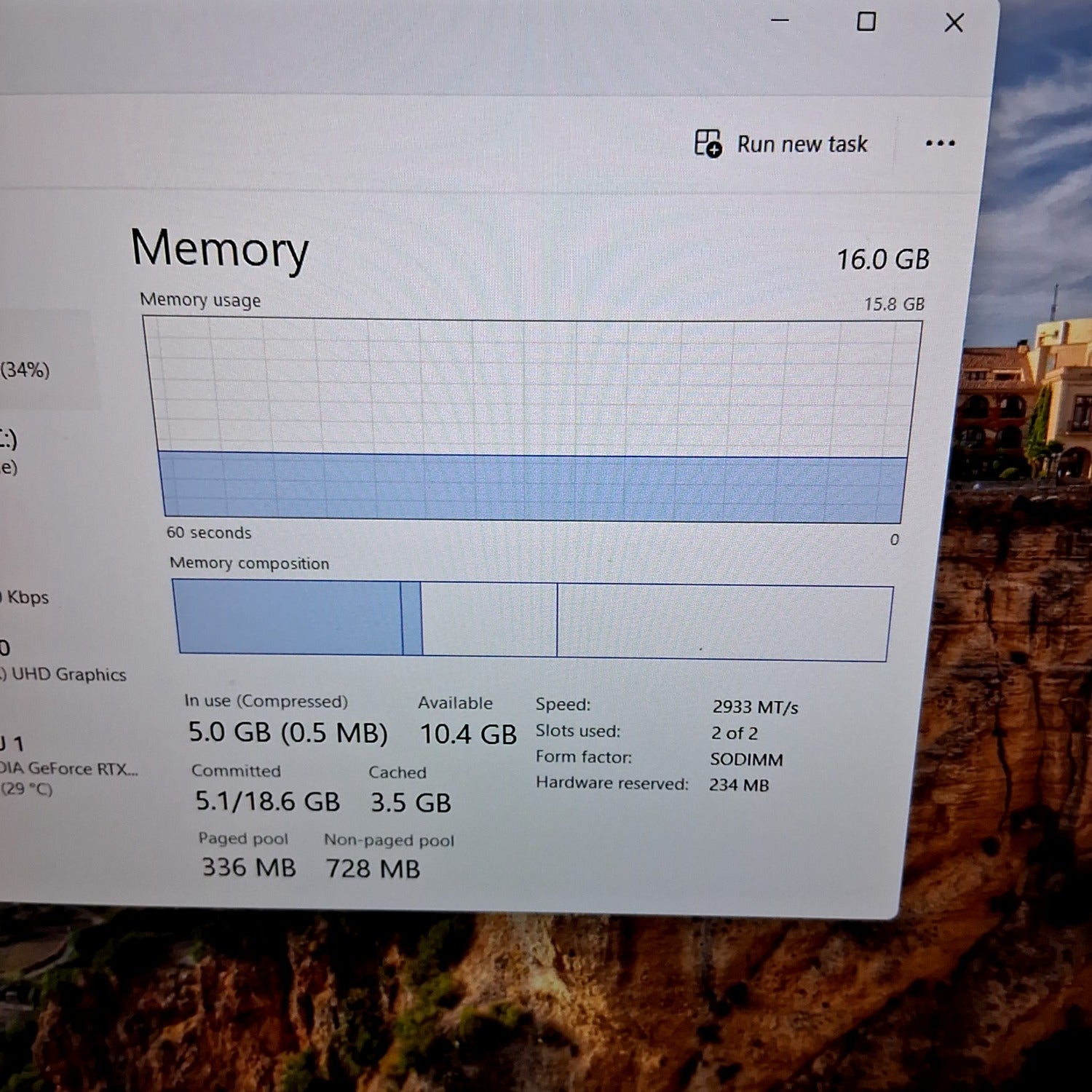Click the free segment of Memory composition

click(x=723, y=623)
